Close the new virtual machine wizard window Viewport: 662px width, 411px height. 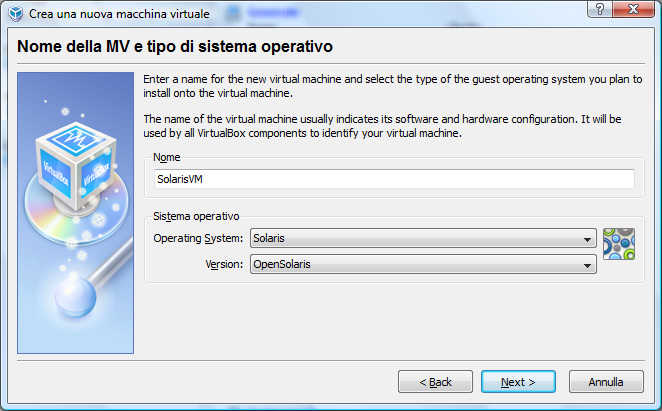pos(633,9)
